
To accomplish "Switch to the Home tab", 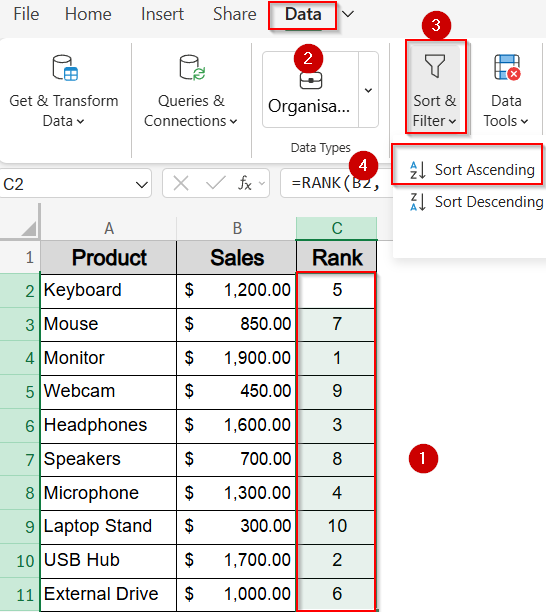I will (88, 14).
